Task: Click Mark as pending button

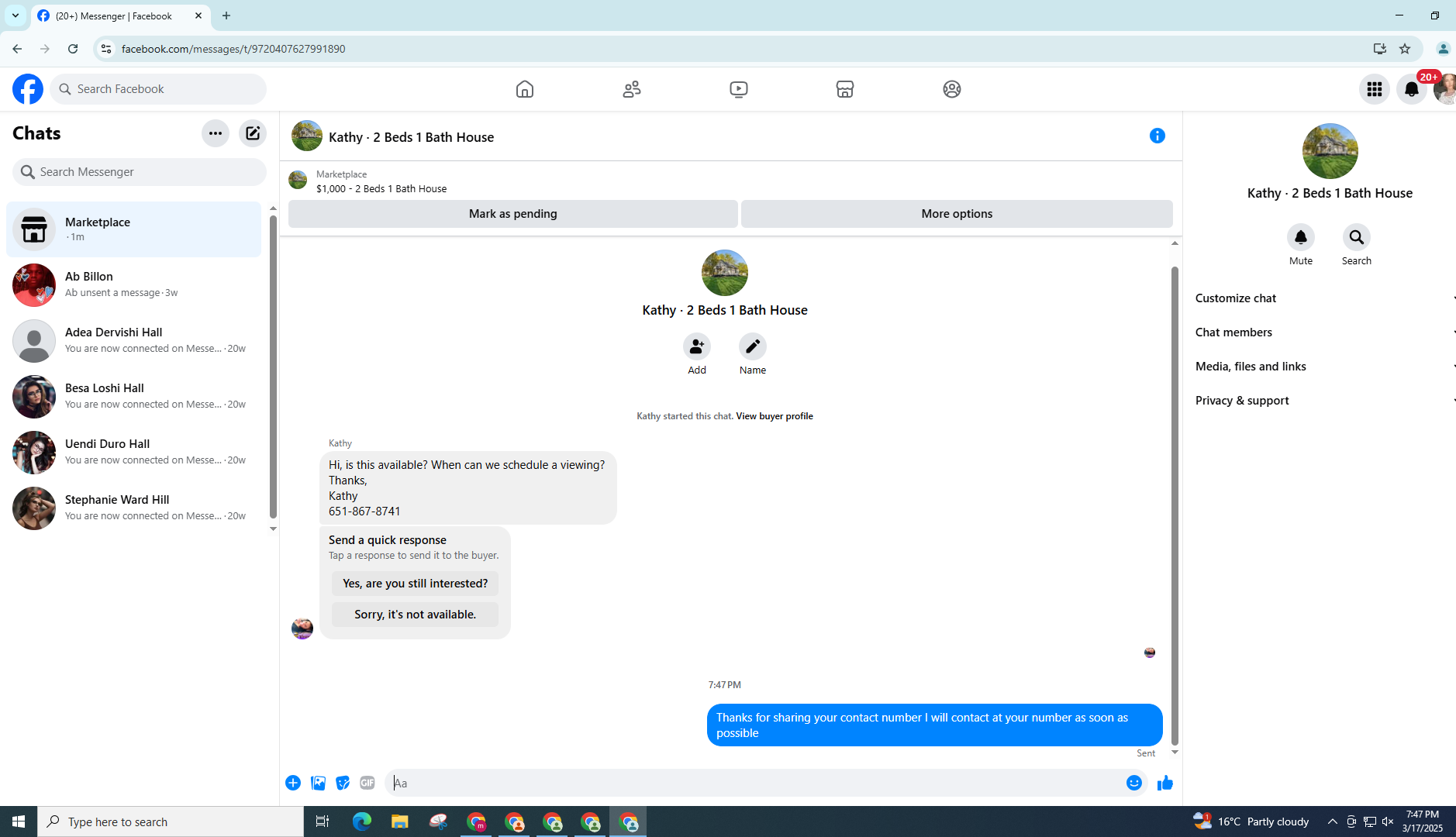Action: click(x=513, y=214)
